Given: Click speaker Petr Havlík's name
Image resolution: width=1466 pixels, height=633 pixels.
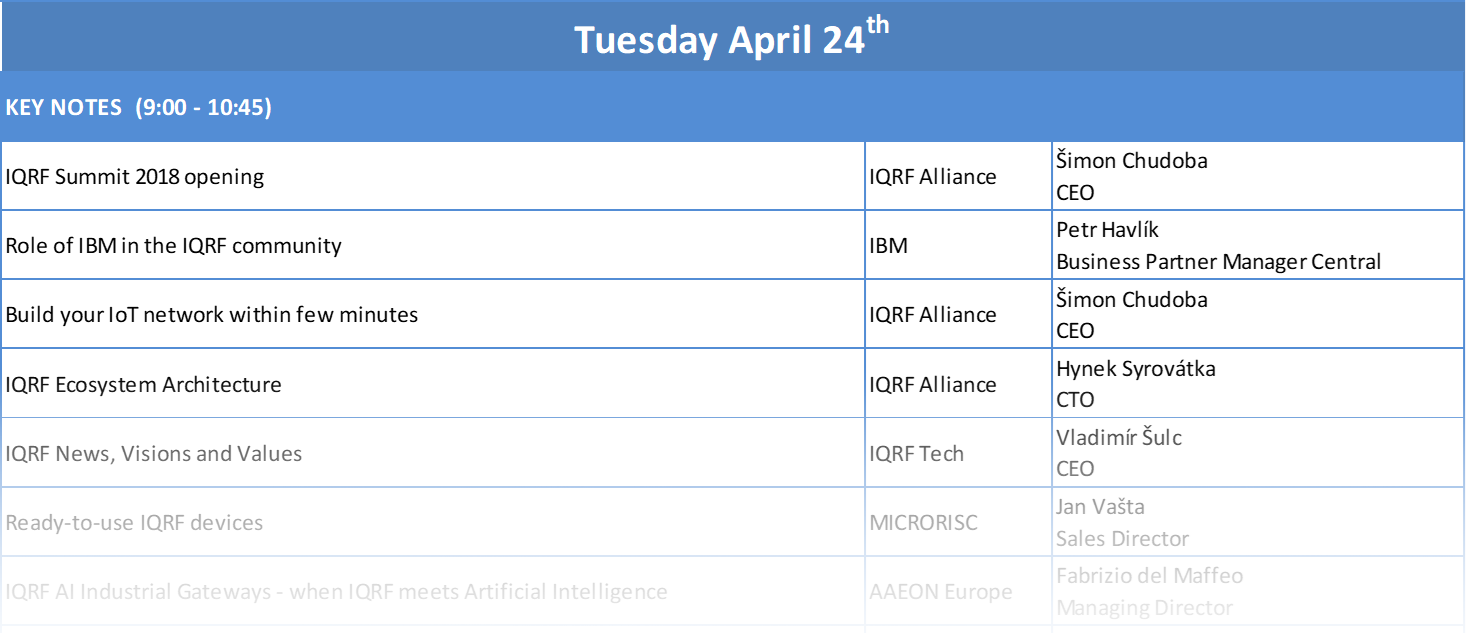Looking at the screenshot, I should click(x=1108, y=229).
